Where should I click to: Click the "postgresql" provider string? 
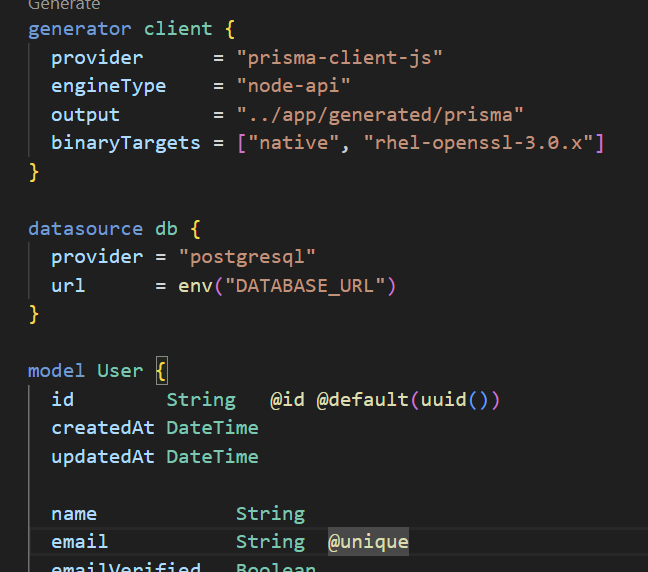247,257
